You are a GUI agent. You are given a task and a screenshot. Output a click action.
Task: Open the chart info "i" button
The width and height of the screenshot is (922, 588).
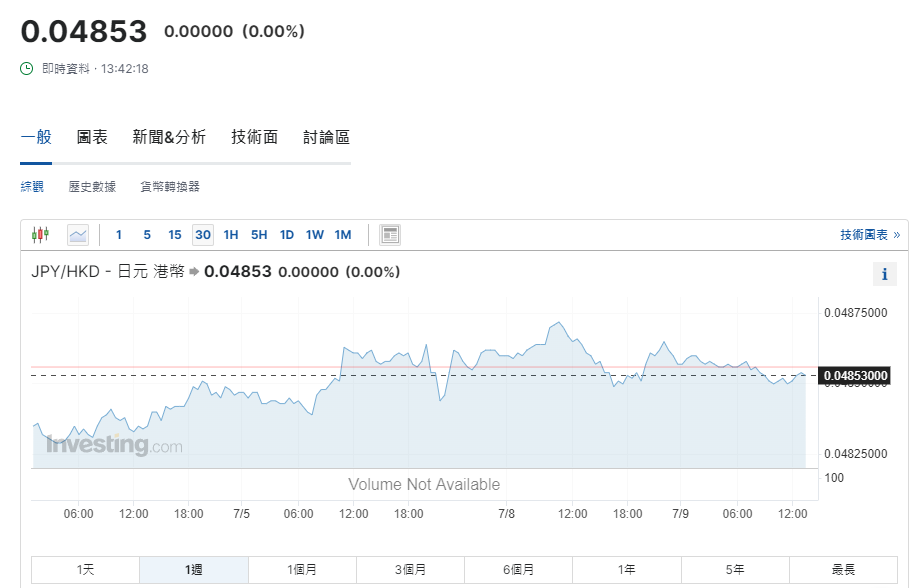point(884,274)
